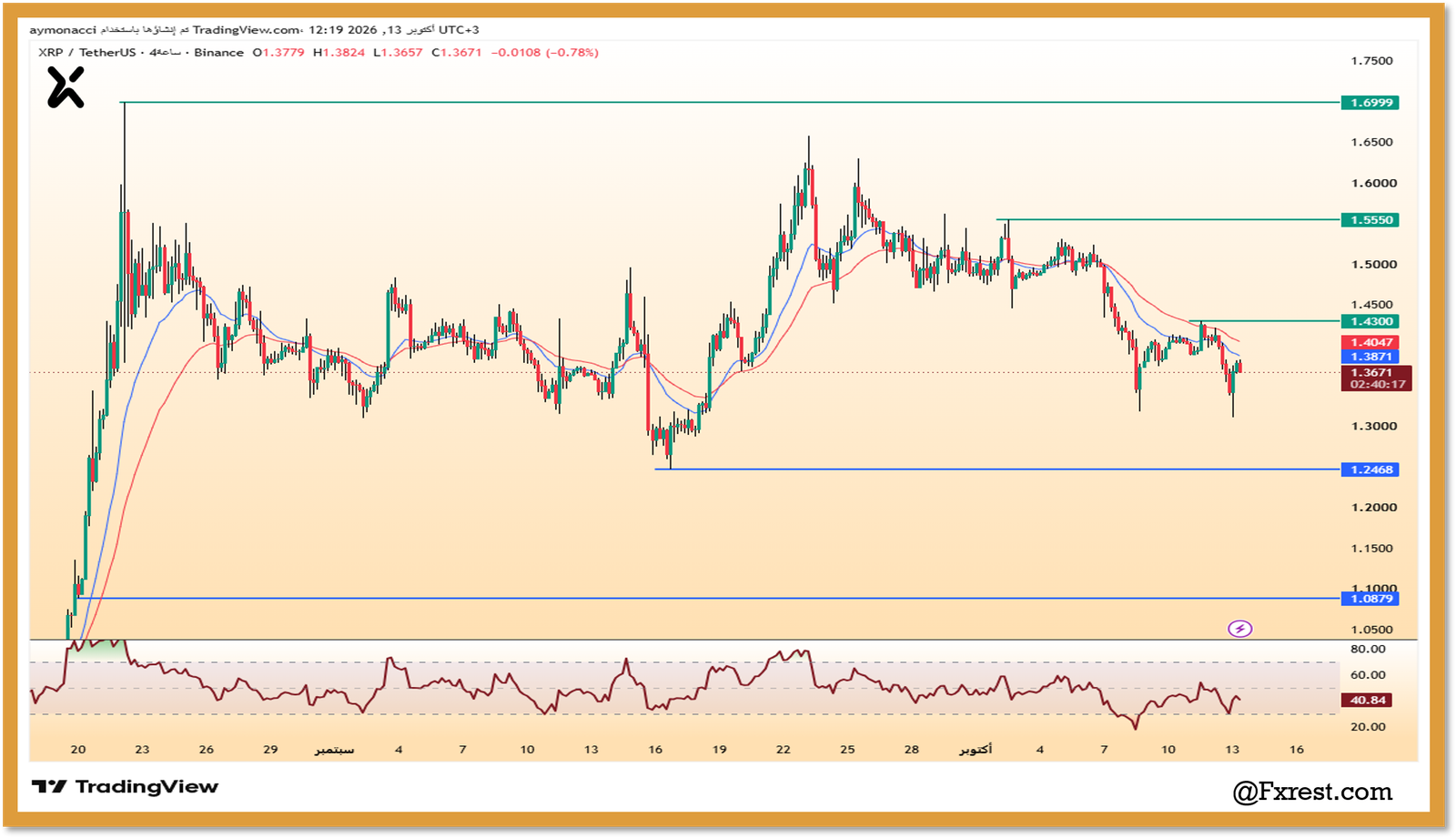Click the 1.6000 price axis tick

coord(1373,183)
